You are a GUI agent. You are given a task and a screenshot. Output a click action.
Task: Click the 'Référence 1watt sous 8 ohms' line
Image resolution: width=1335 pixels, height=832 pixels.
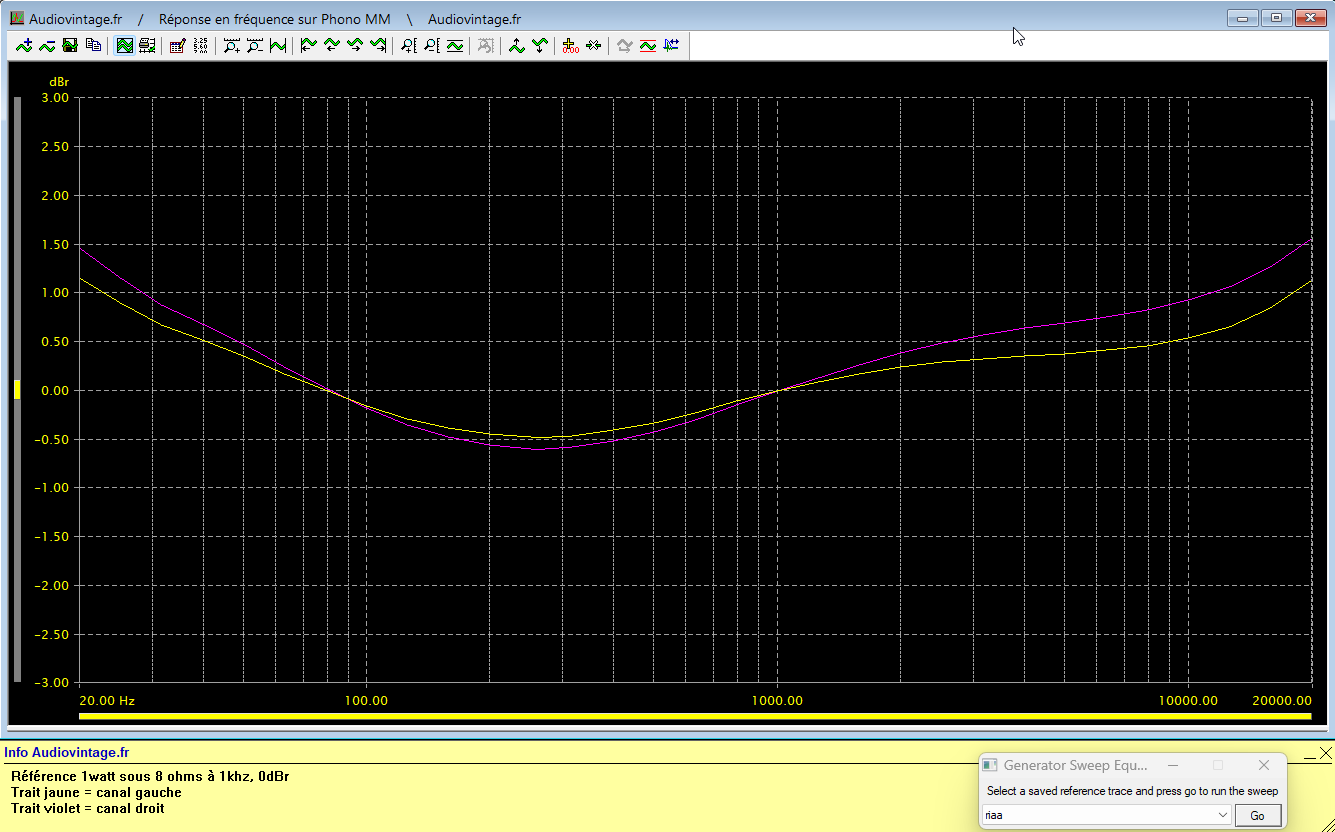pyautogui.click(x=151, y=776)
